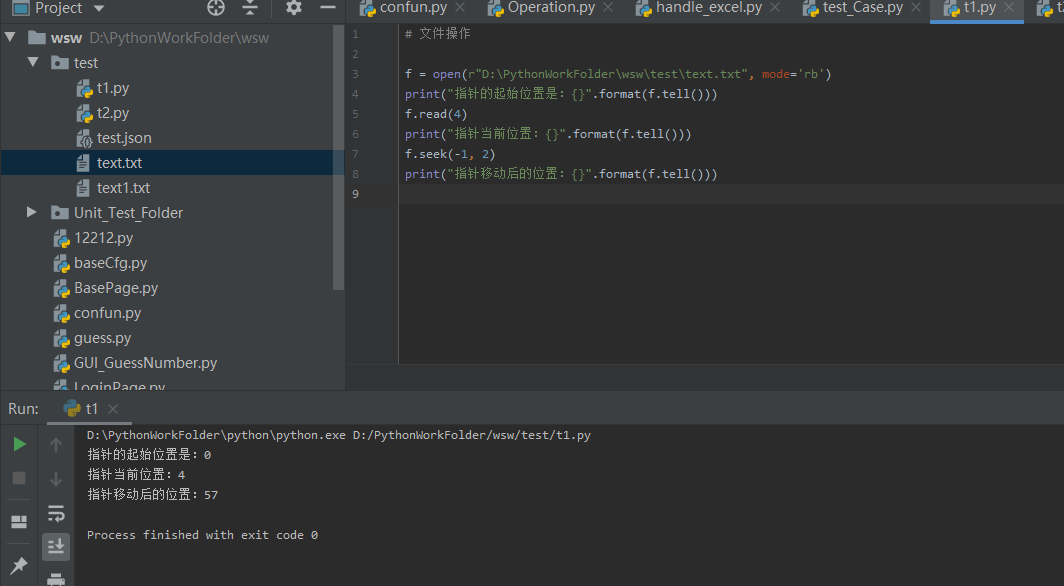Click the '指针当前位置: 4' output line
1064x586 pixels.
coord(136,475)
